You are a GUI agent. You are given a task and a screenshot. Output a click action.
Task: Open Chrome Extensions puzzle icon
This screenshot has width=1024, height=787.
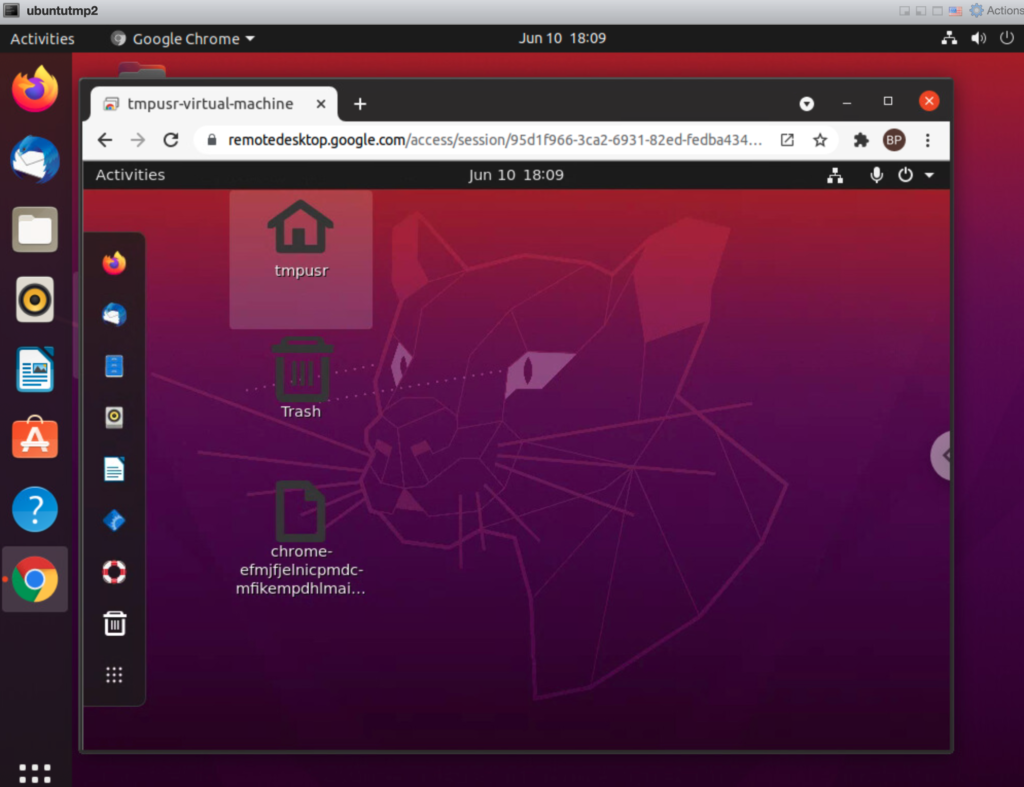pos(861,140)
